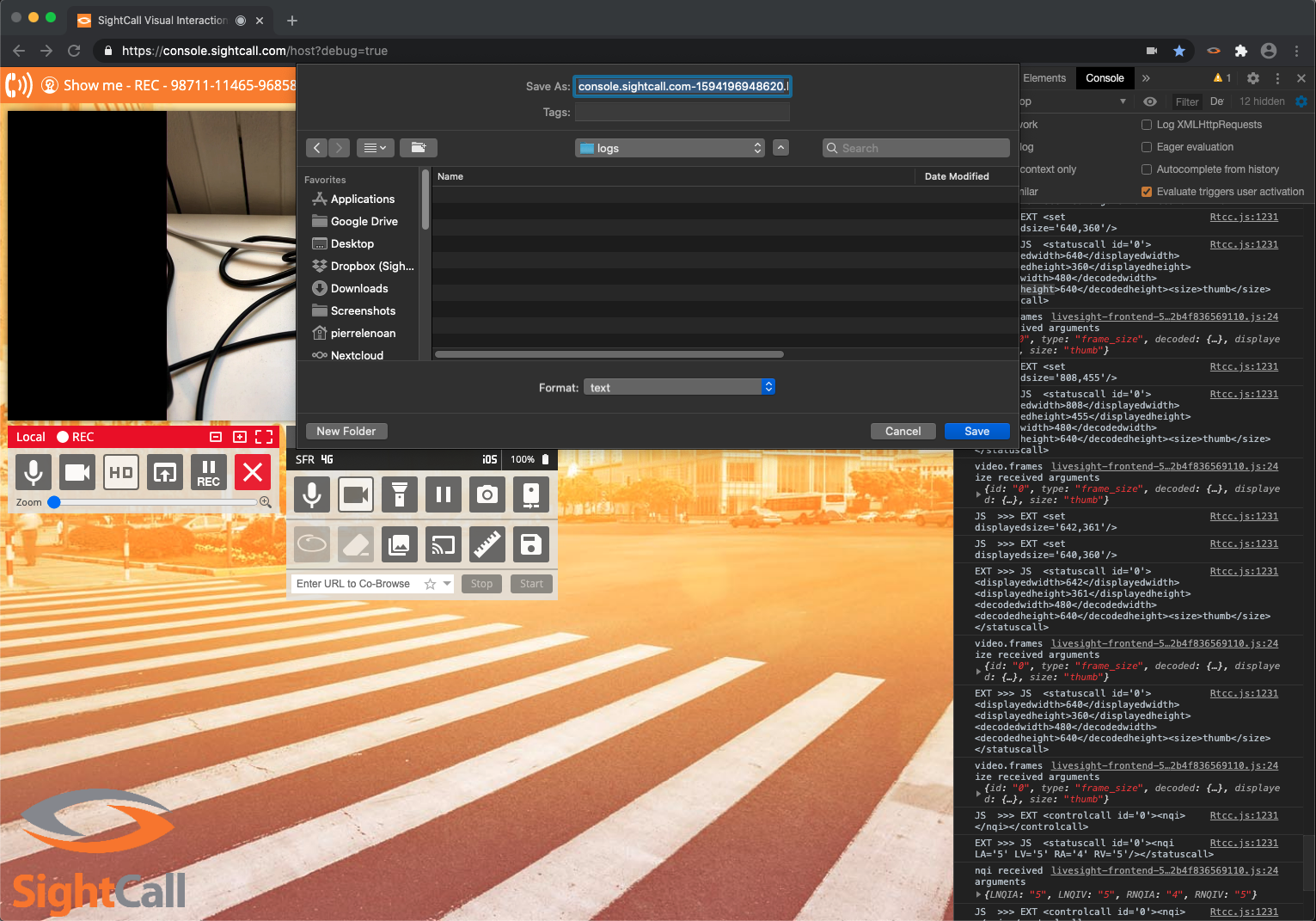The image size is (1316, 921).
Task: Go back with the dialog back arrow
Action: (317, 148)
